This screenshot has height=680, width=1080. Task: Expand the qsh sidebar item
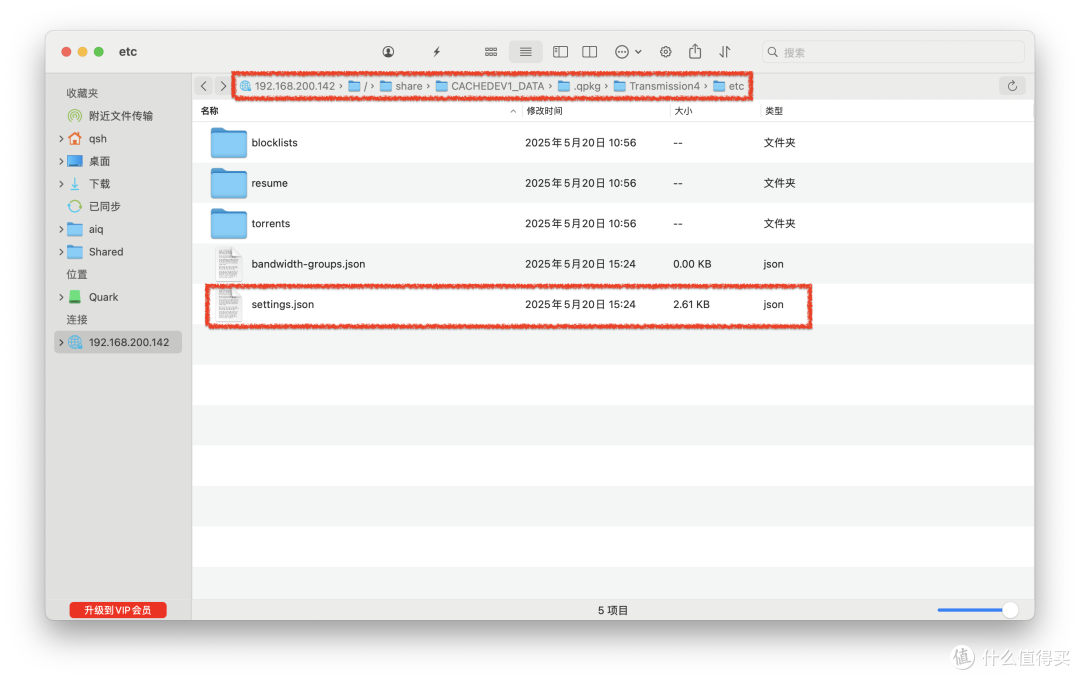pos(61,138)
